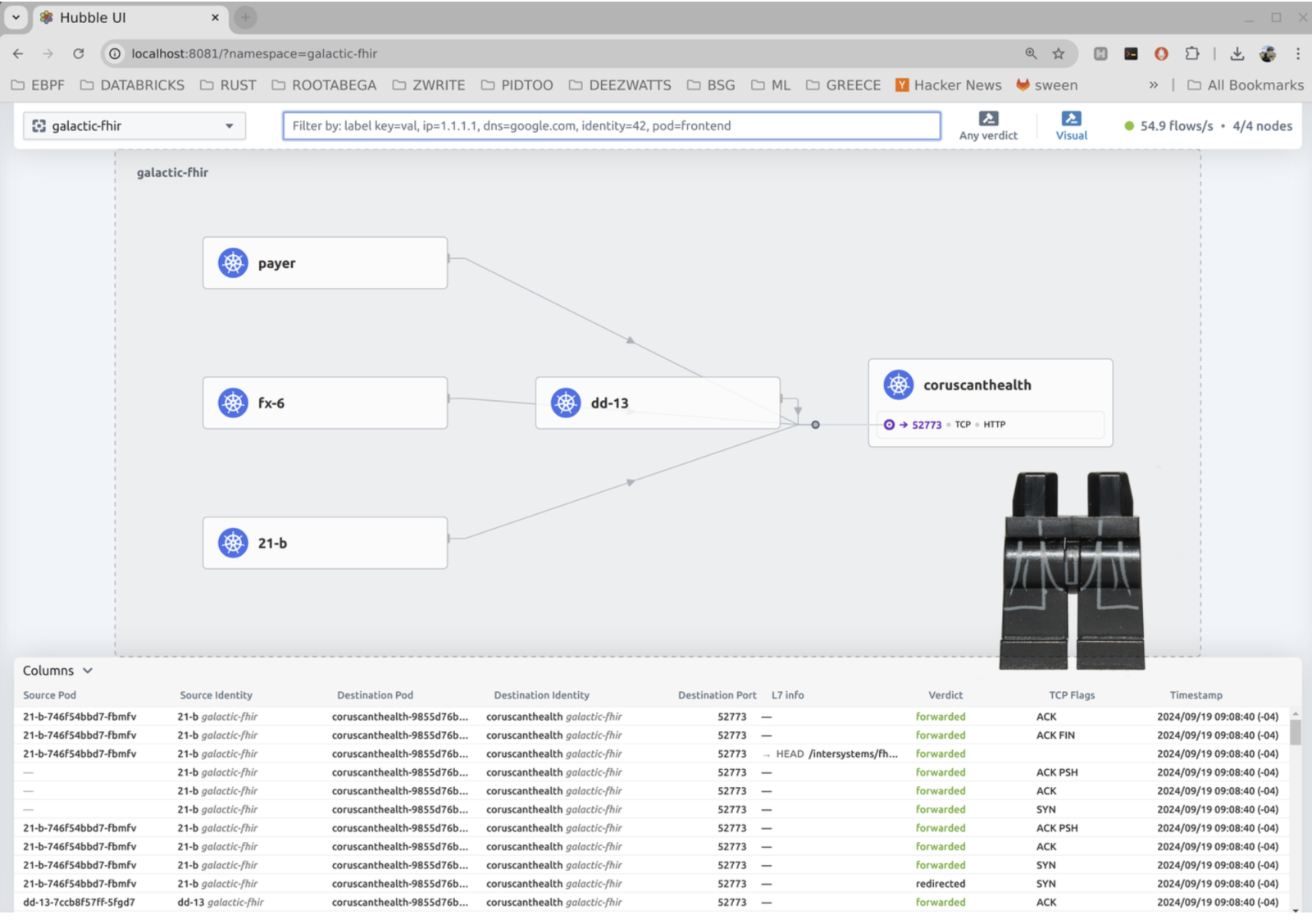This screenshot has width=1312, height=924.
Task: Click the flows filter input field
Action: pos(611,125)
